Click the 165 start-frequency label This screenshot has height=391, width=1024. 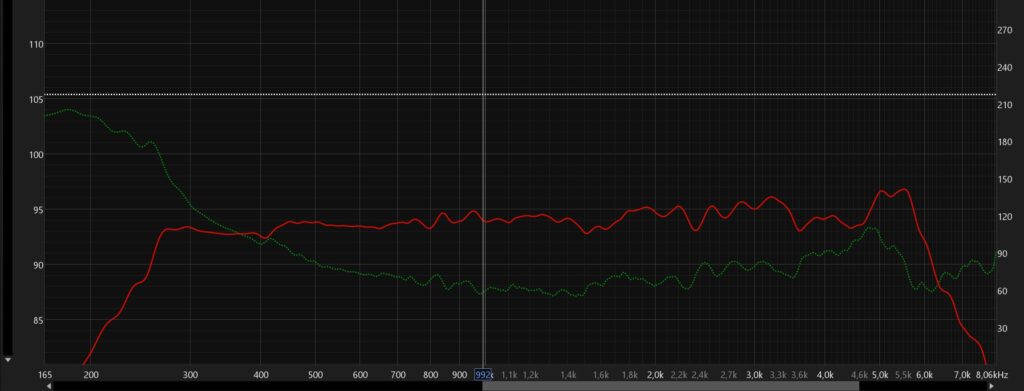45,375
